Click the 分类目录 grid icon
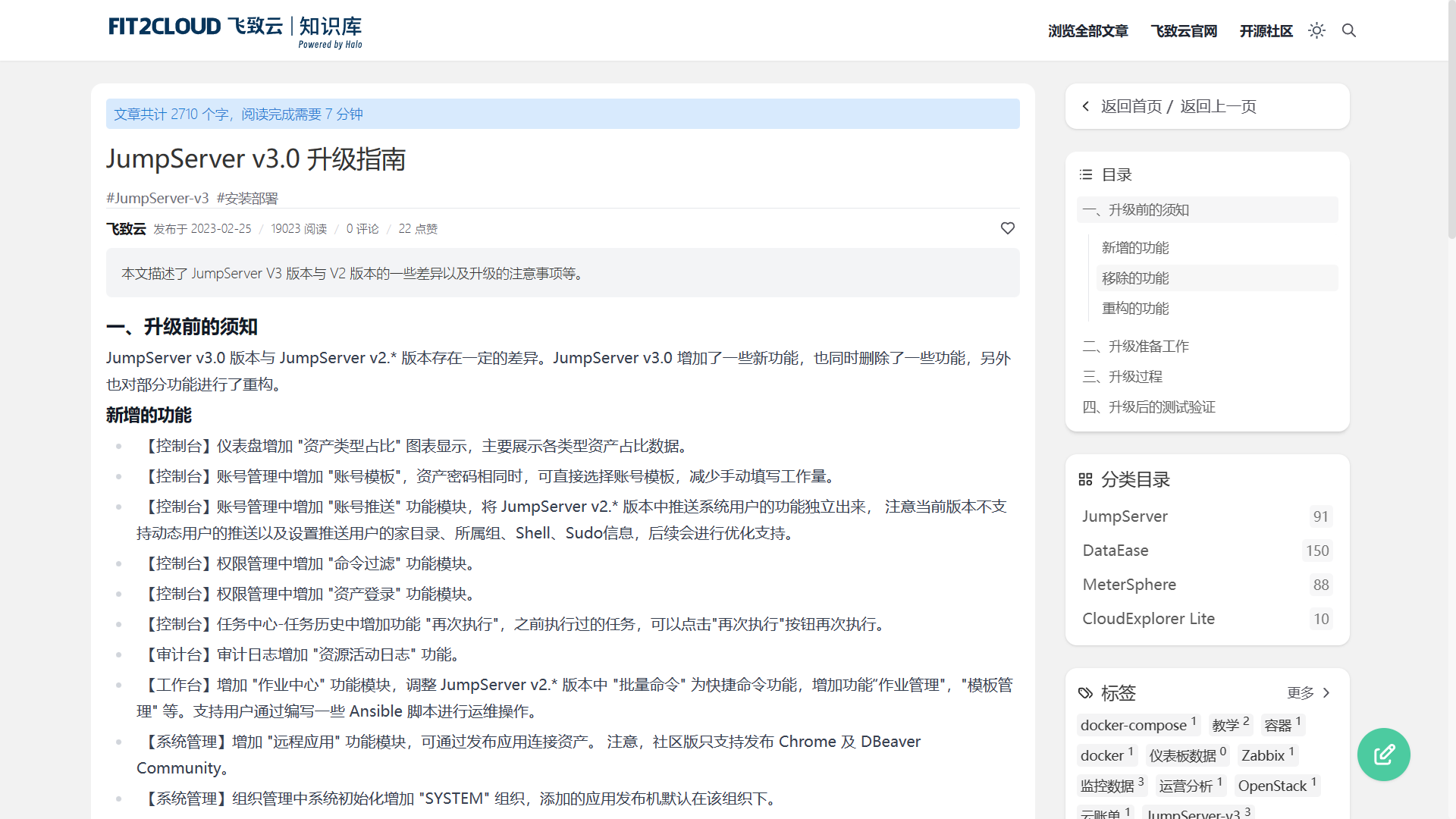This screenshot has width=1456, height=819. [x=1085, y=479]
